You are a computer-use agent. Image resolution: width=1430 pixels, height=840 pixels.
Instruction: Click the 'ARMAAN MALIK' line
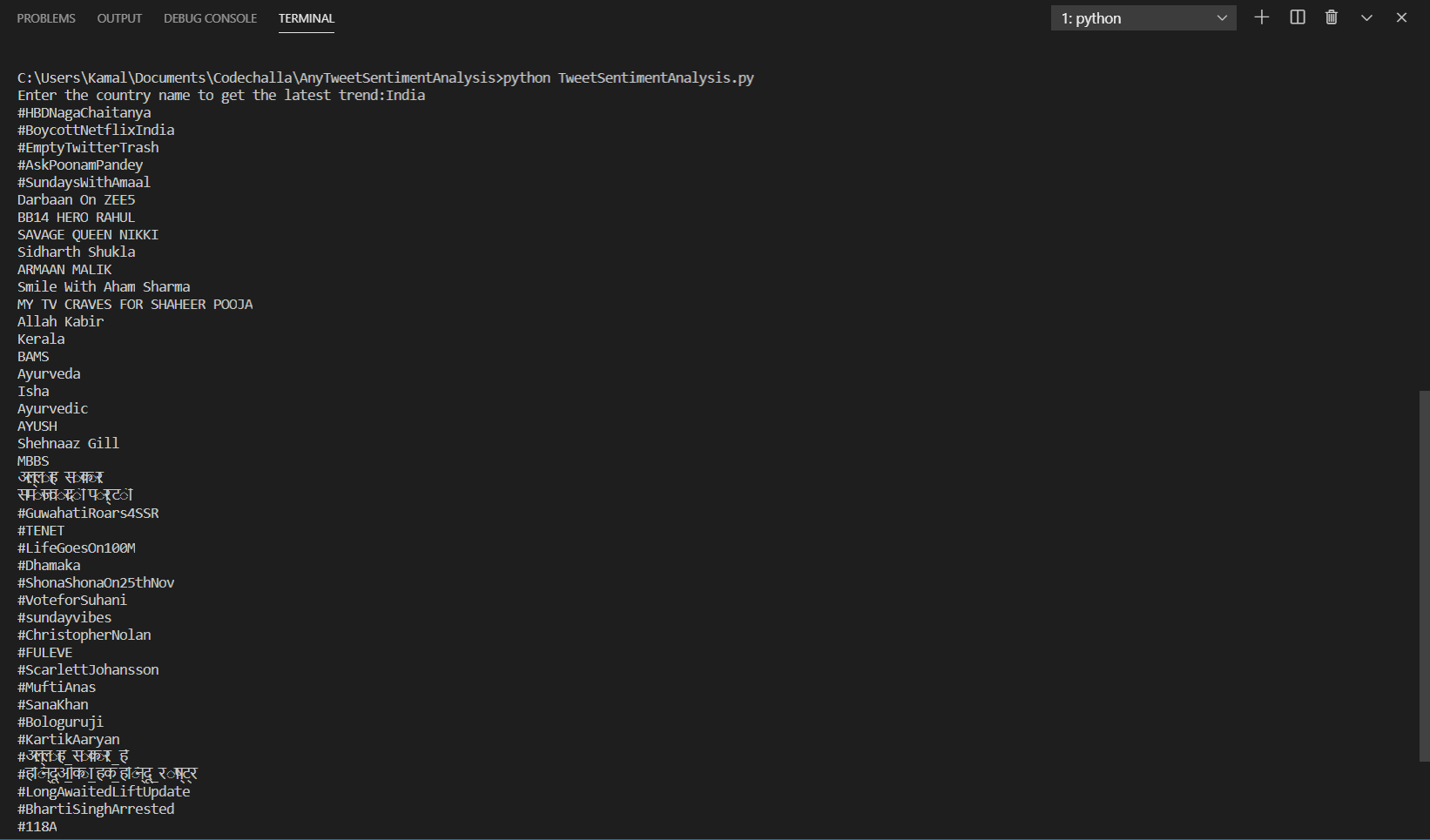(x=64, y=269)
